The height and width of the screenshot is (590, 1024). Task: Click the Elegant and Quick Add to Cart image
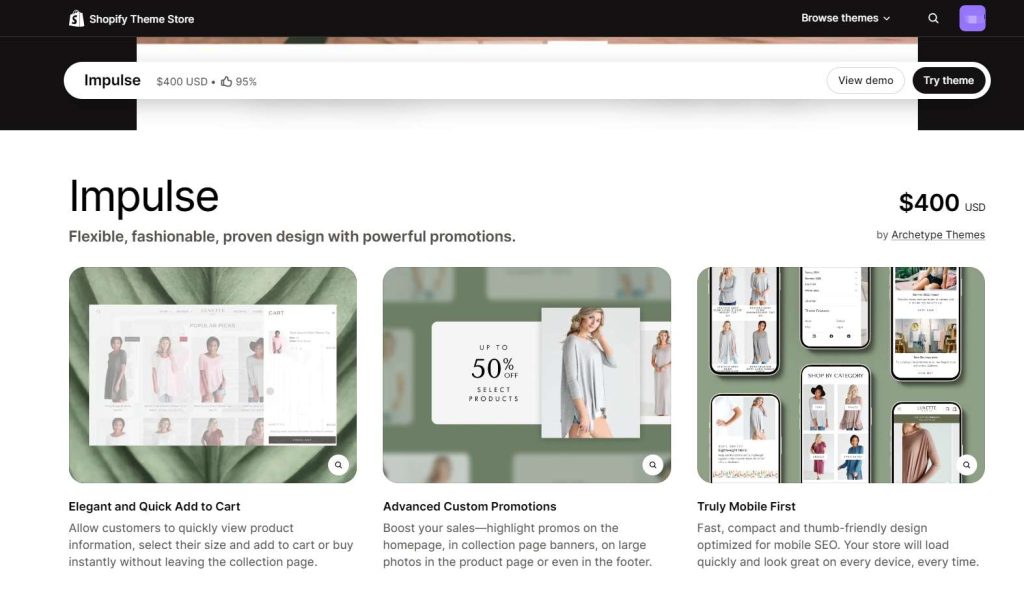click(212, 374)
